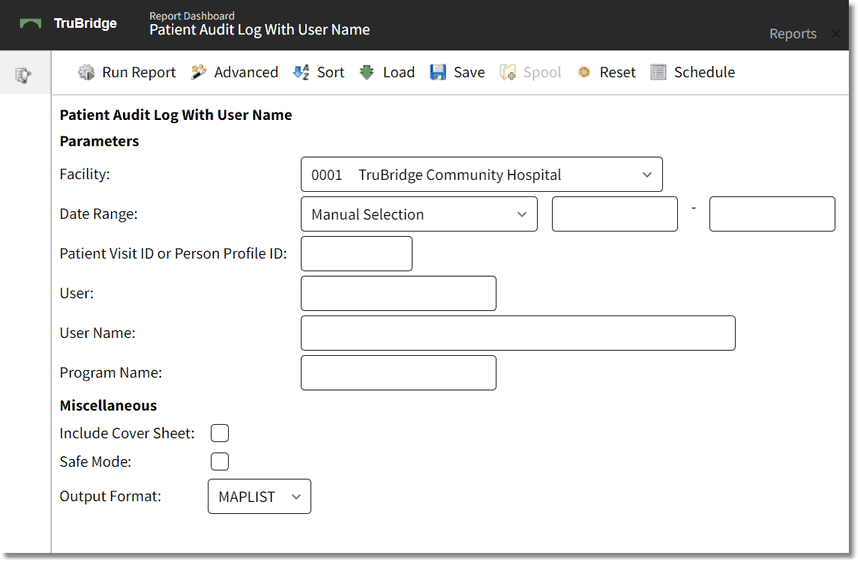Screen dimensions: 858x562
Task: Click the Output Format label
Action: click(x=111, y=496)
